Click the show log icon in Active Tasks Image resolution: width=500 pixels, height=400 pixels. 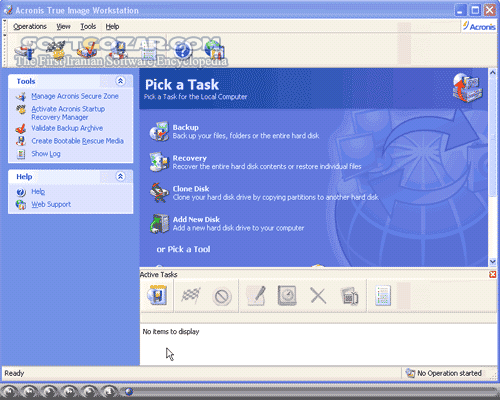(x=383, y=296)
